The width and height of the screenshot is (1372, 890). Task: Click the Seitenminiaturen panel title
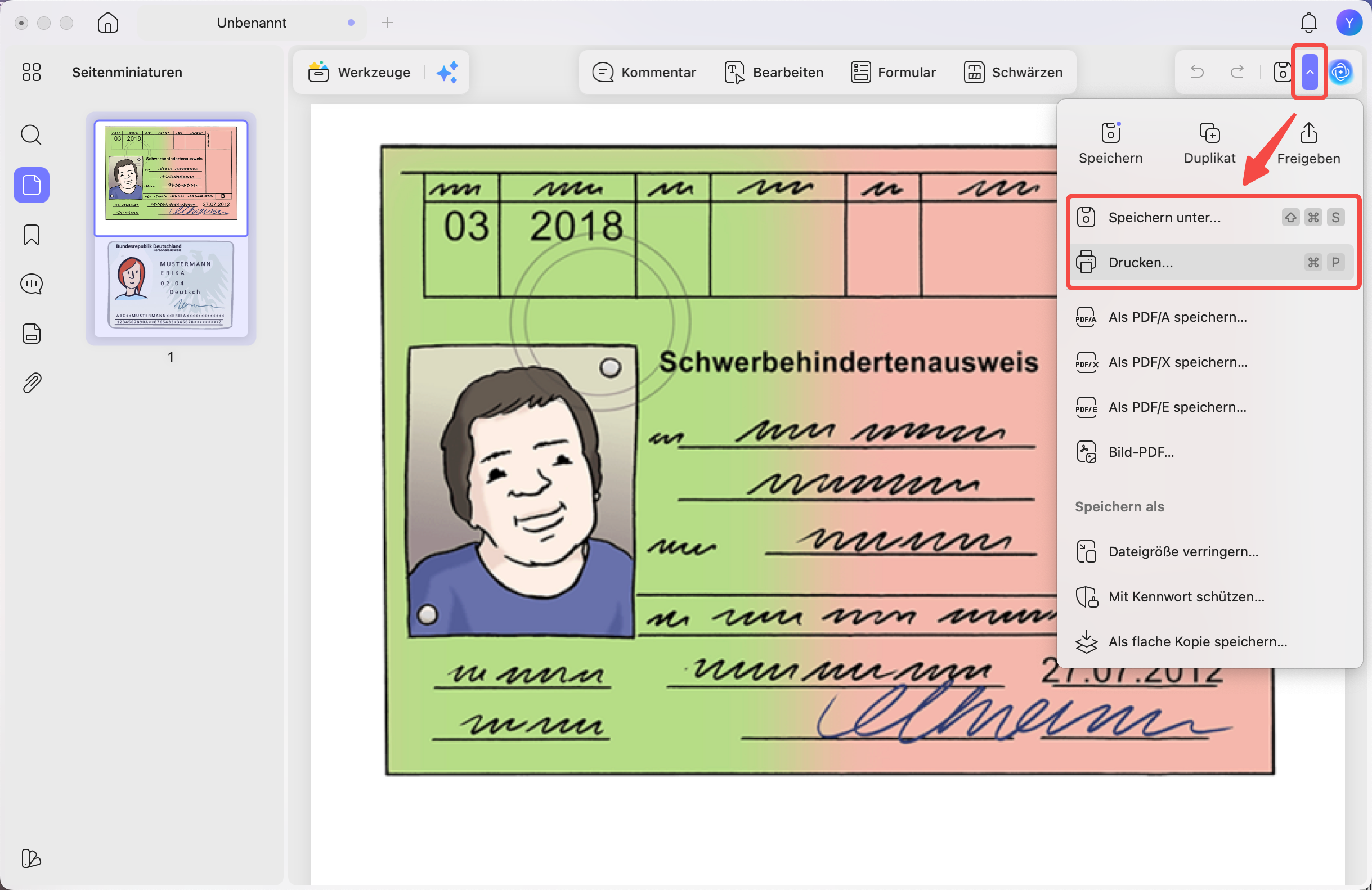point(127,72)
